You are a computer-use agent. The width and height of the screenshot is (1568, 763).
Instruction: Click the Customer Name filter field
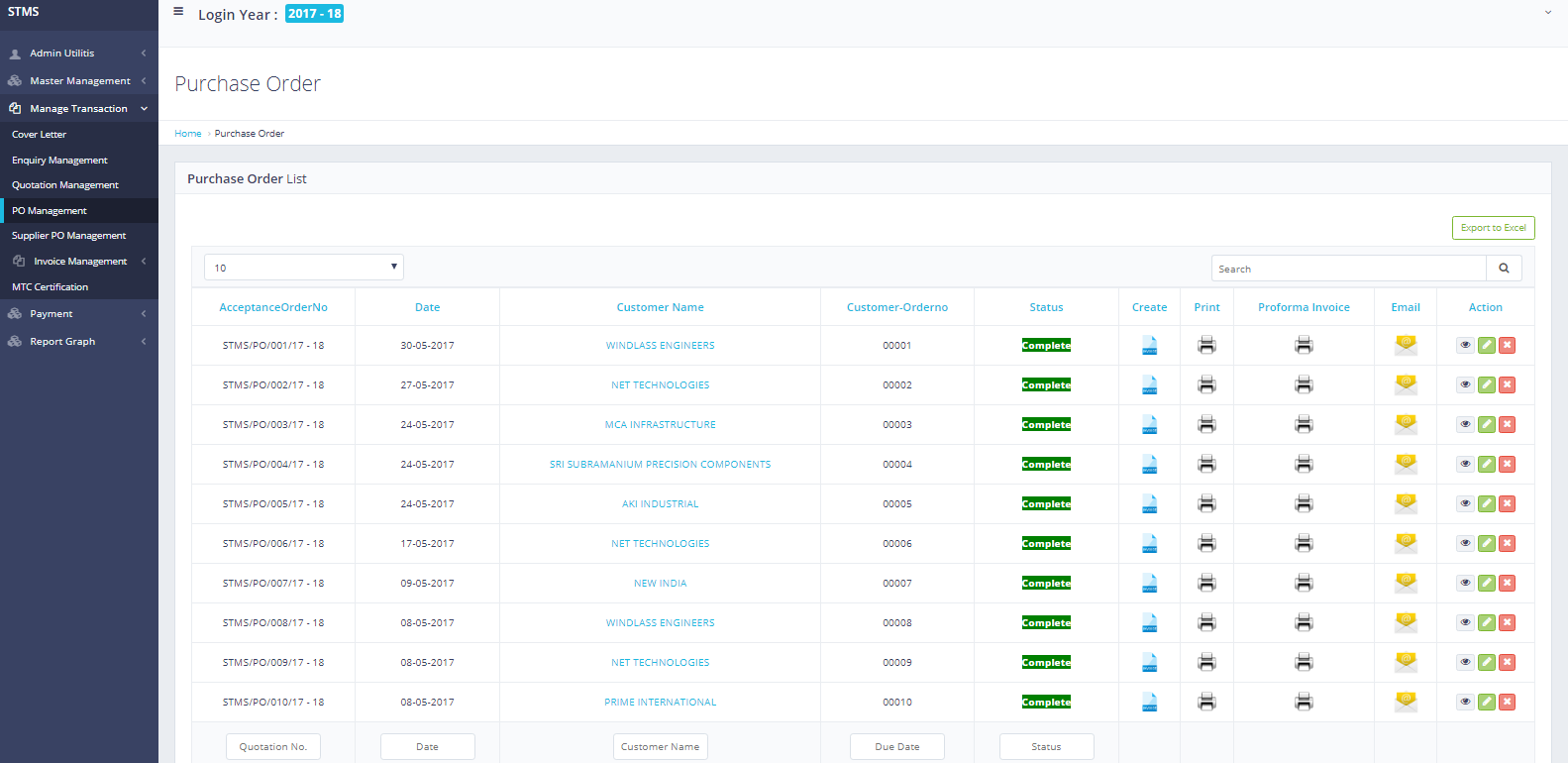(x=660, y=747)
